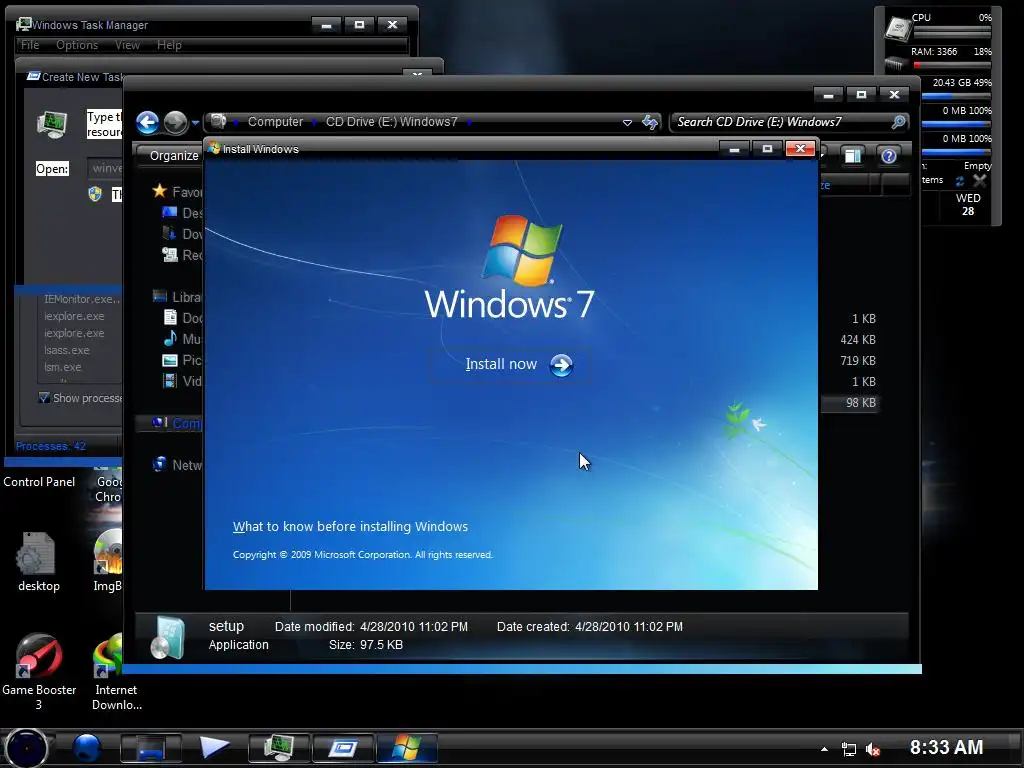Image resolution: width=1024 pixels, height=768 pixels.
Task: Open Task Manager File menu
Action: tap(30, 45)
